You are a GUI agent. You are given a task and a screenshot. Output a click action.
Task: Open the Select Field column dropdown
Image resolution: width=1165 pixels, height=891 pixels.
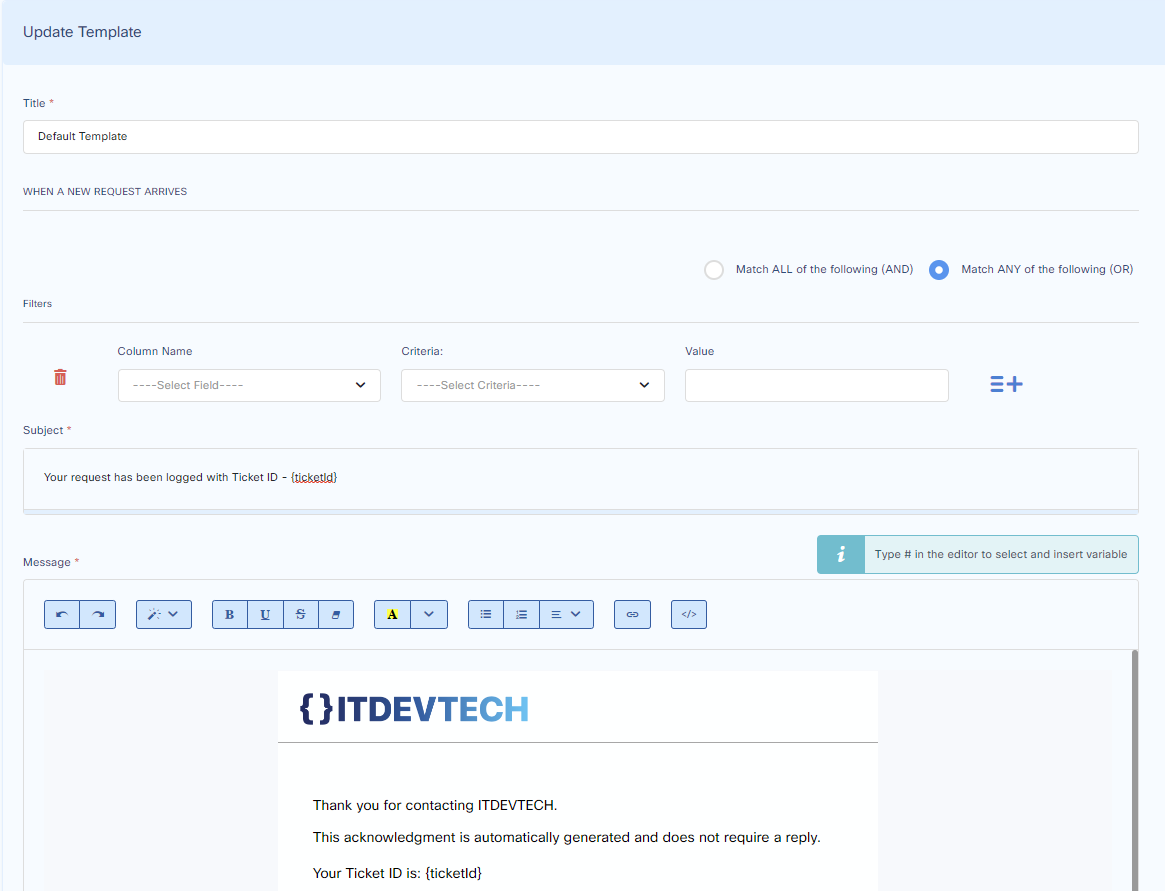pyautogui.click(x=249, y=385)
